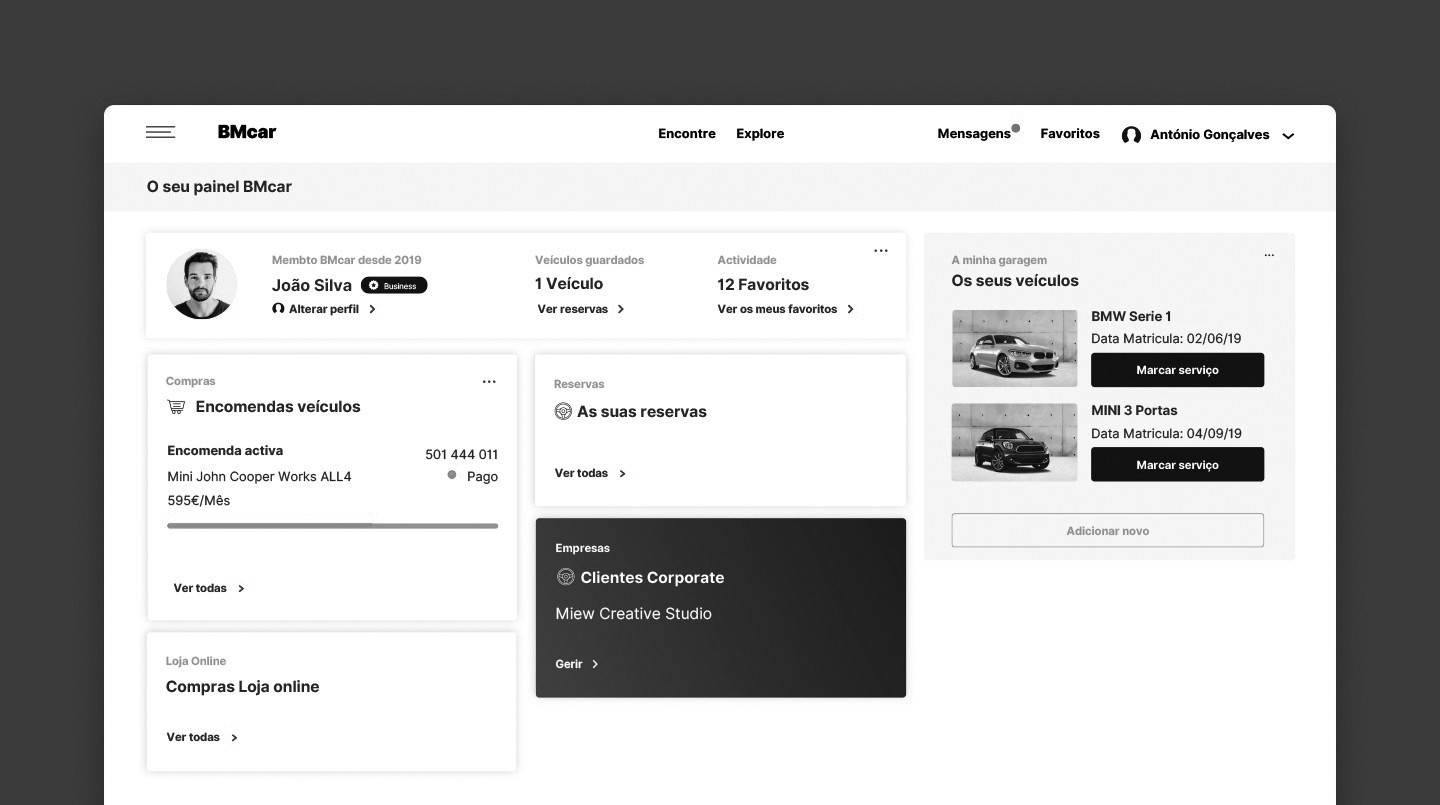
Task: Click the shopping cart icon by Encomendas
Action: (177, 407)
